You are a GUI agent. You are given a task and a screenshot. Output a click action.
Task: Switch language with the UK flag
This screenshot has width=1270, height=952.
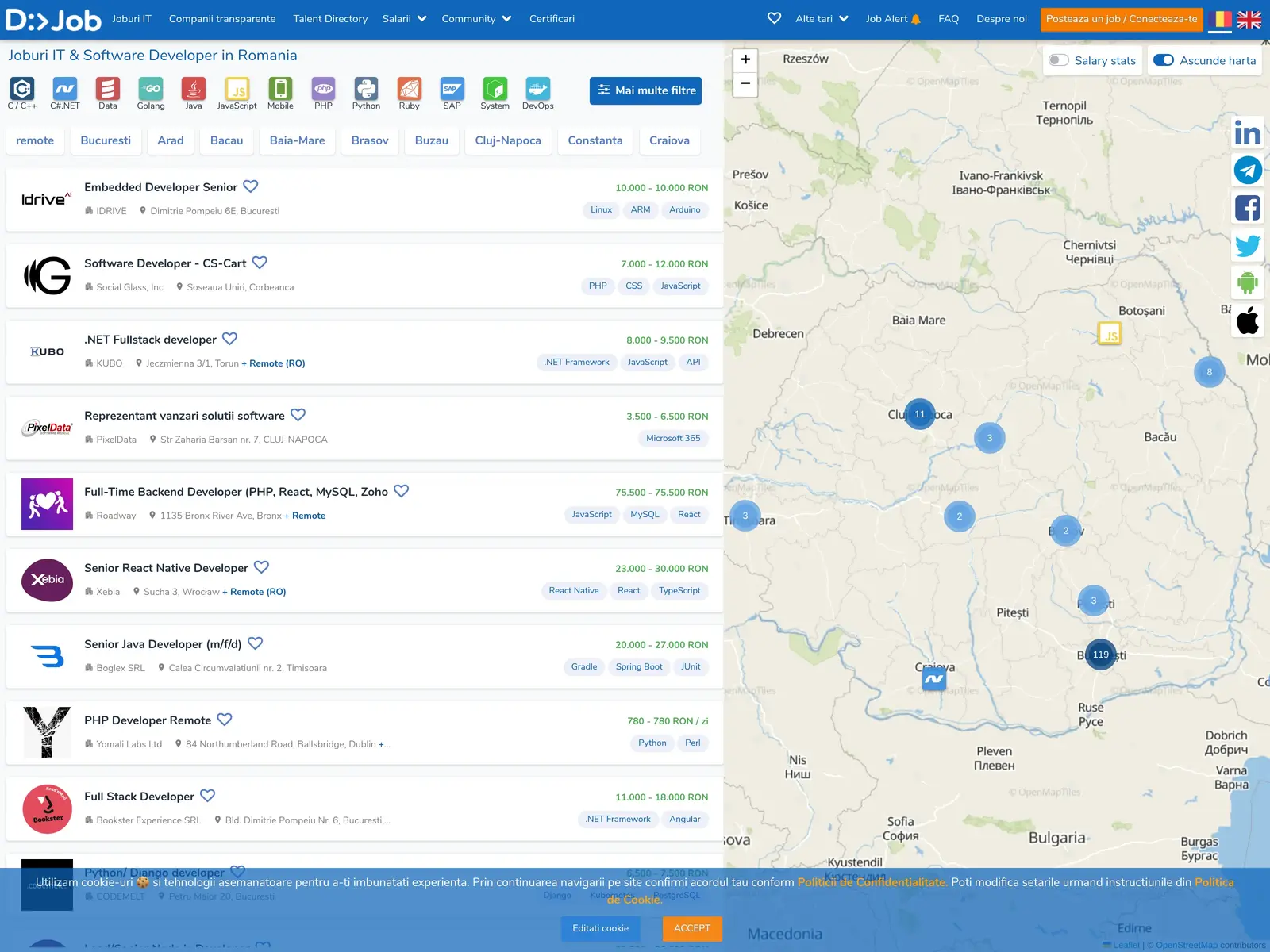1249,20
